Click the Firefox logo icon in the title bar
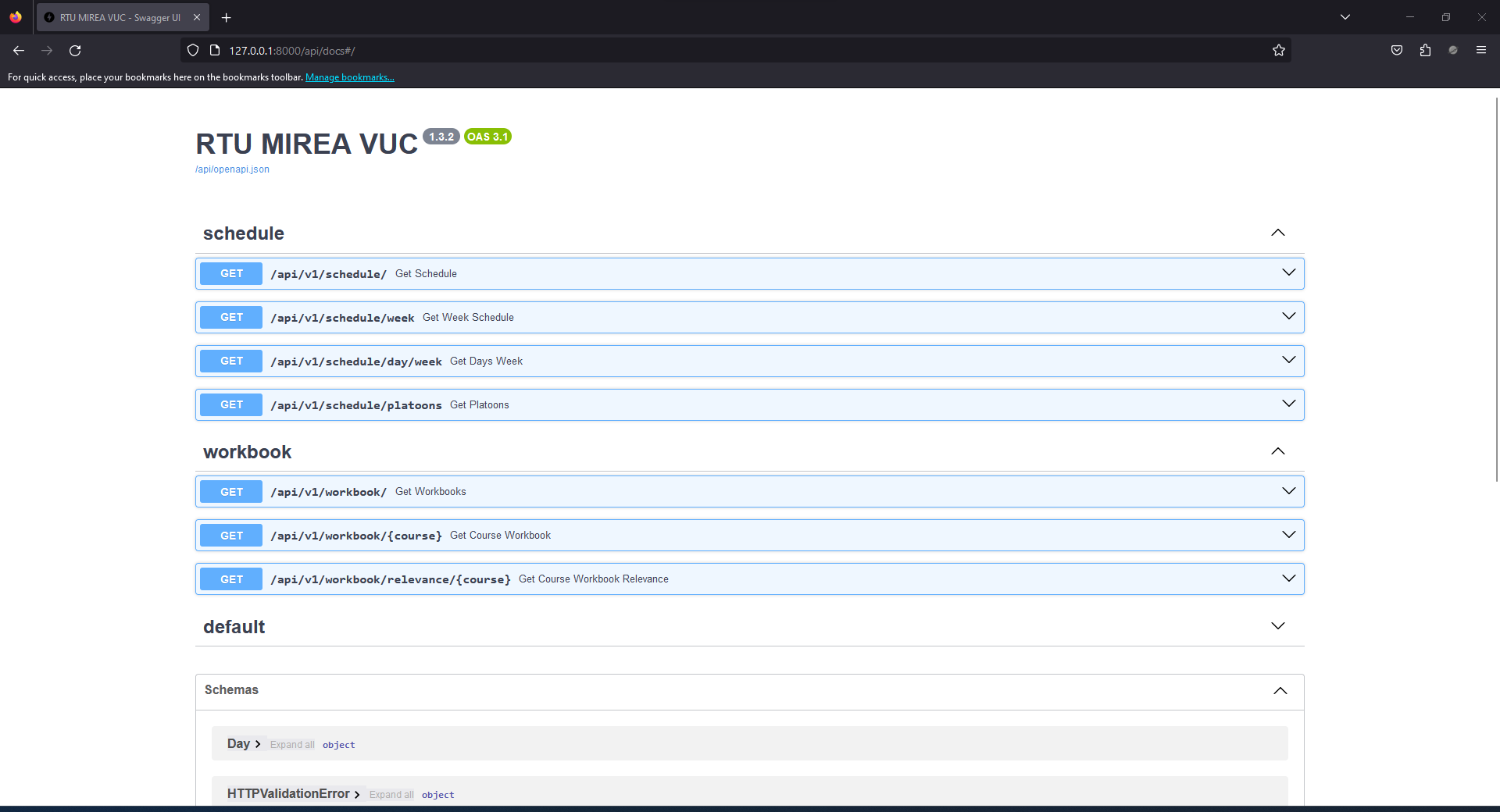 (x=16, y=17)
